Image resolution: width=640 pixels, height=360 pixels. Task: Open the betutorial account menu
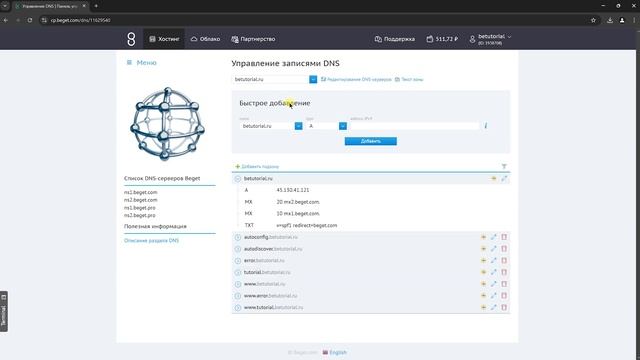491,39
